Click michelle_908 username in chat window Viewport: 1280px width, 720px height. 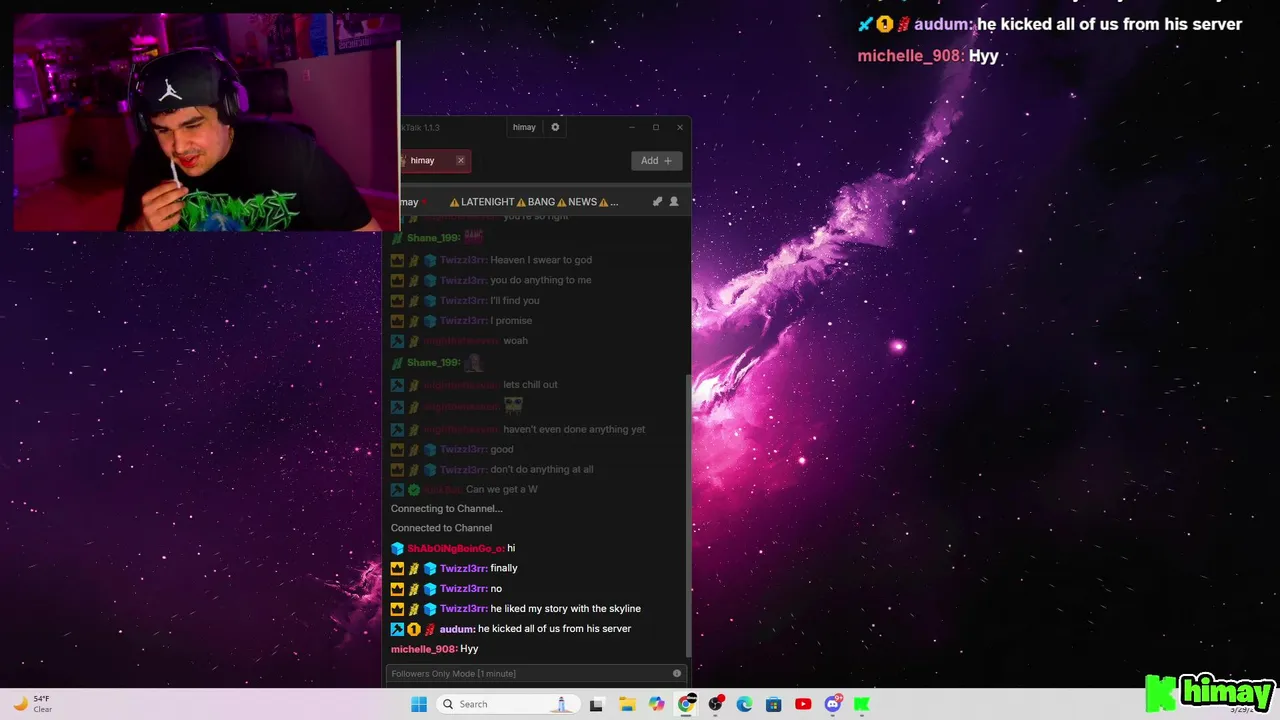(x=424, y=649)
